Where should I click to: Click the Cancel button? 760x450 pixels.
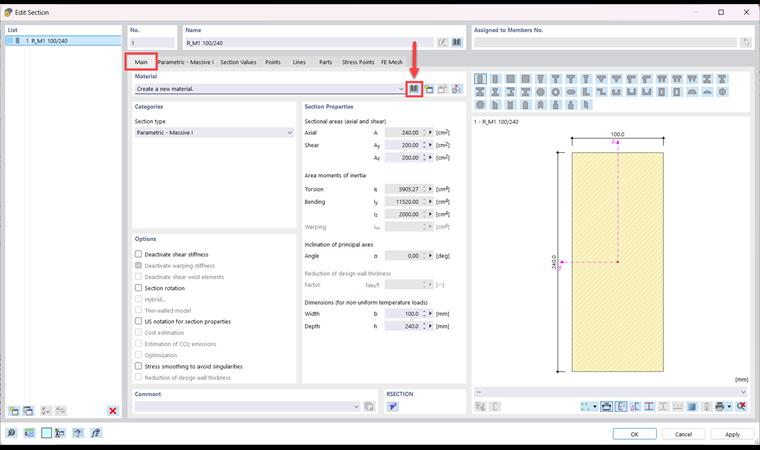[x=683, y=434]
